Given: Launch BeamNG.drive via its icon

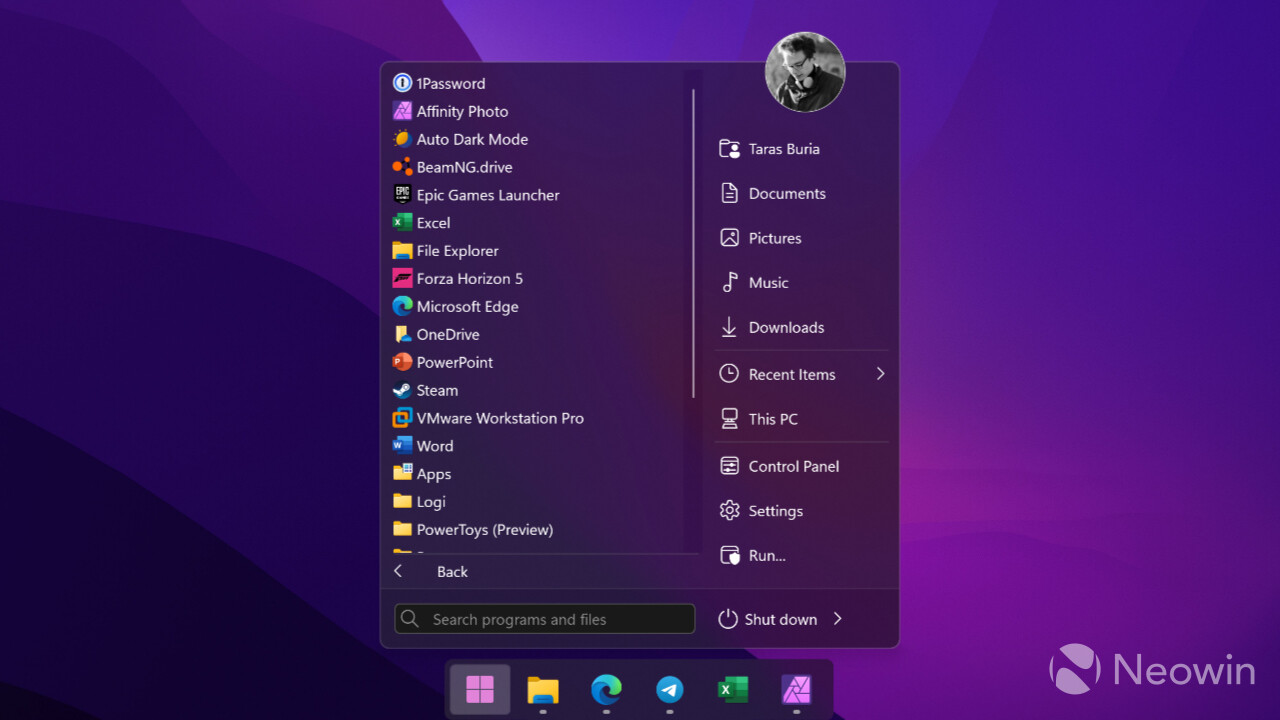Looking at the screenshot, I should click(402, 167).
